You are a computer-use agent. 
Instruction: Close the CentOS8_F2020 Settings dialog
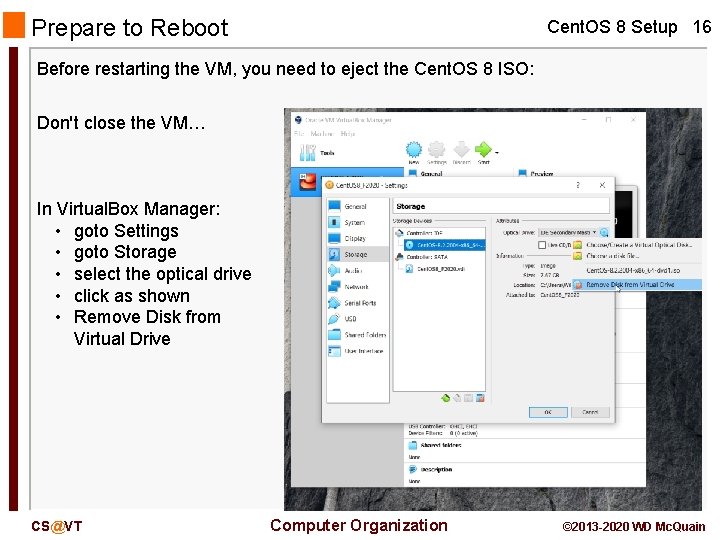602,185
